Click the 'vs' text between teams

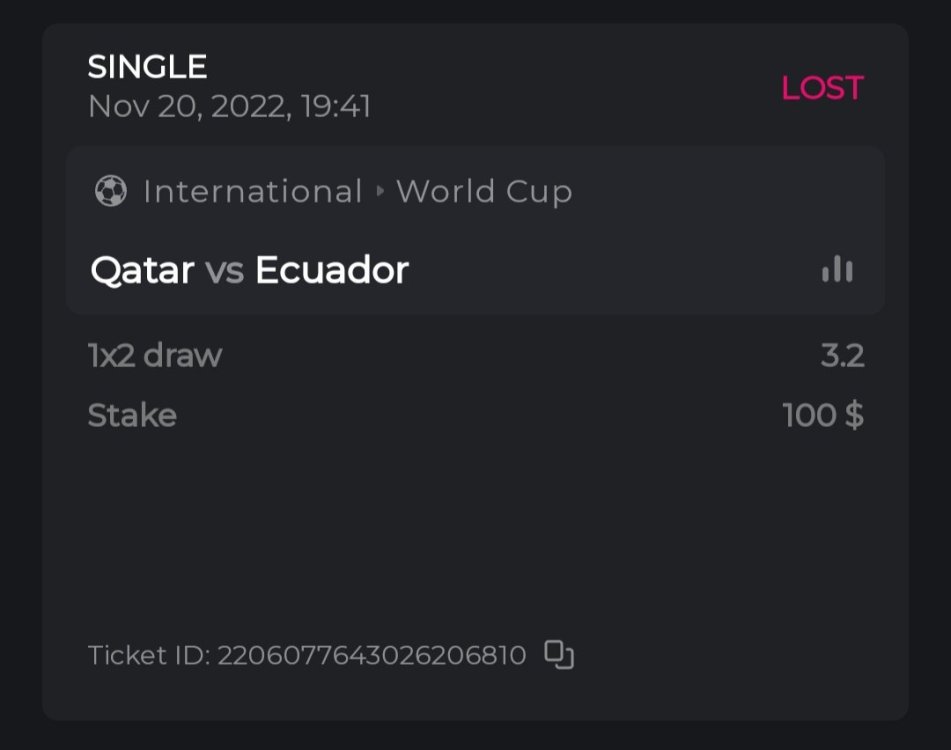click(225, 270)
